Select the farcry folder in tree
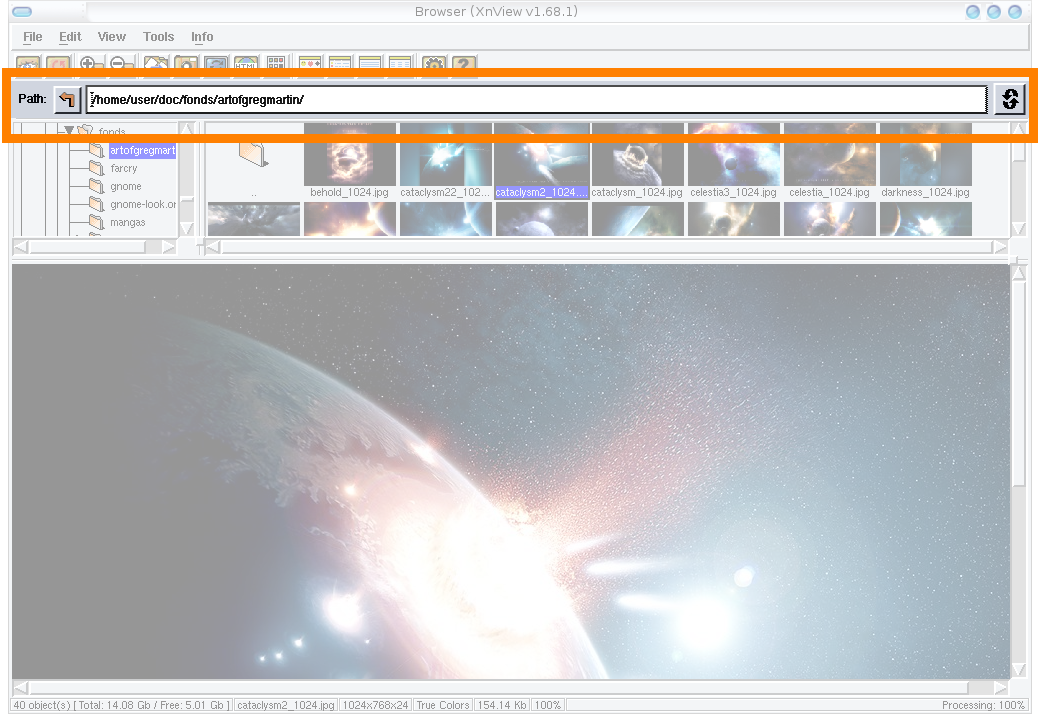The width and height of the screenshot is (1040, 714). click(x=123, y=168)
